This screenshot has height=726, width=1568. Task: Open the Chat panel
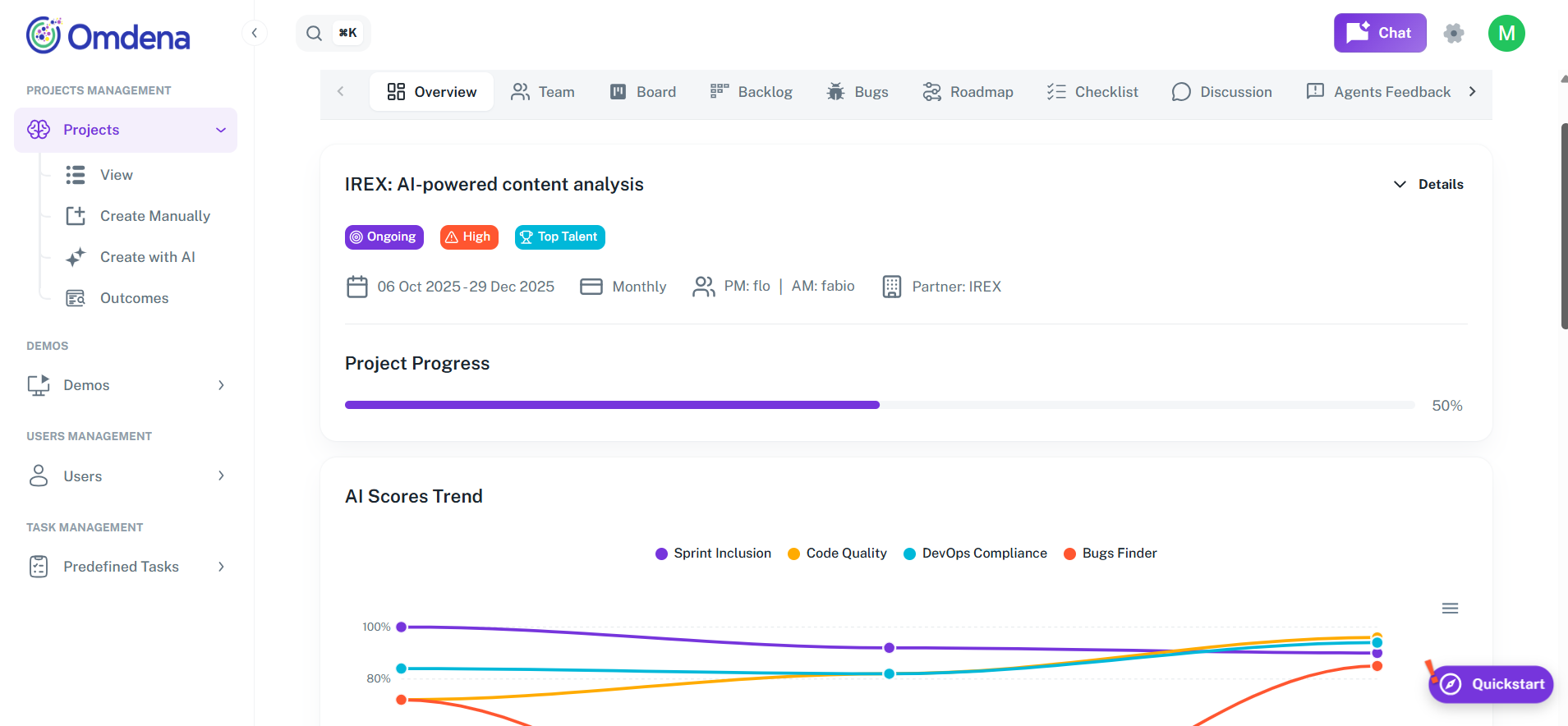1380,33
